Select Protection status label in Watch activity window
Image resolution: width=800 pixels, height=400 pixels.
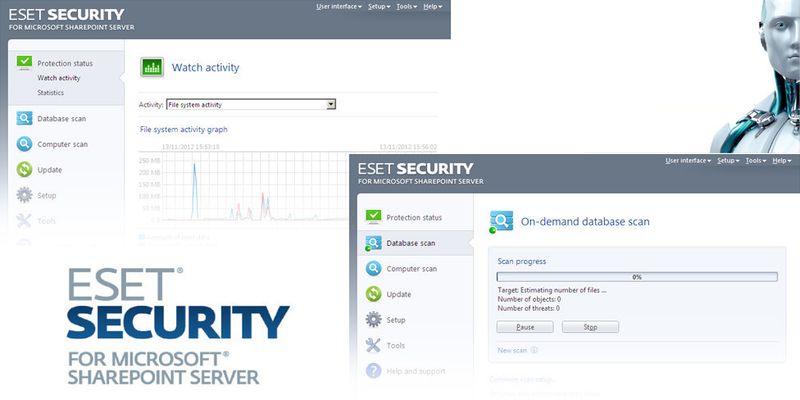tap(65, 63)
